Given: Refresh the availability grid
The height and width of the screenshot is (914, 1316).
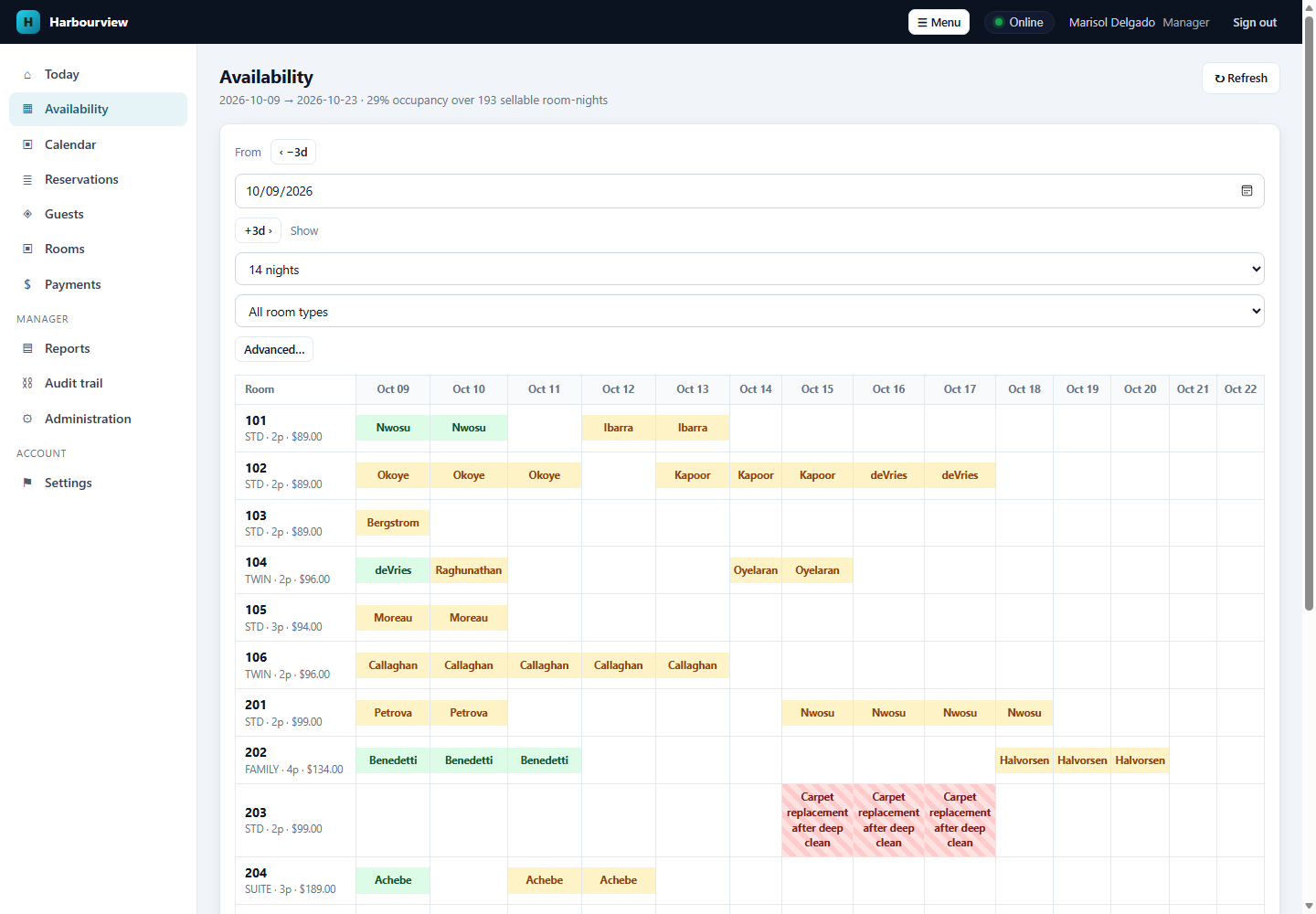Looking at the screenshot, I should (1240, 78).
